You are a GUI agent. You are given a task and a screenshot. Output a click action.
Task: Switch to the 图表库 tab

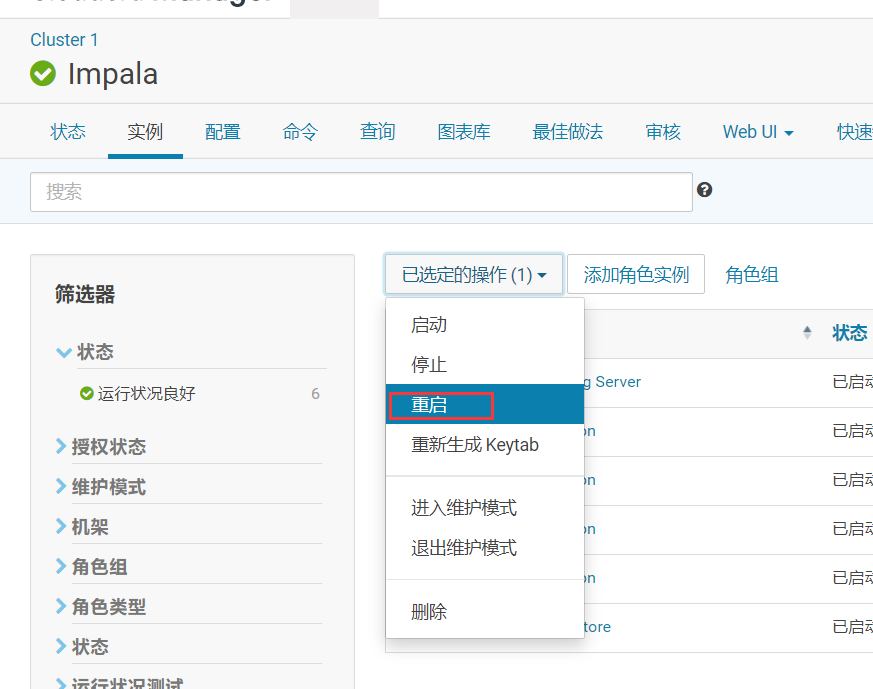[x=463, y=131]
